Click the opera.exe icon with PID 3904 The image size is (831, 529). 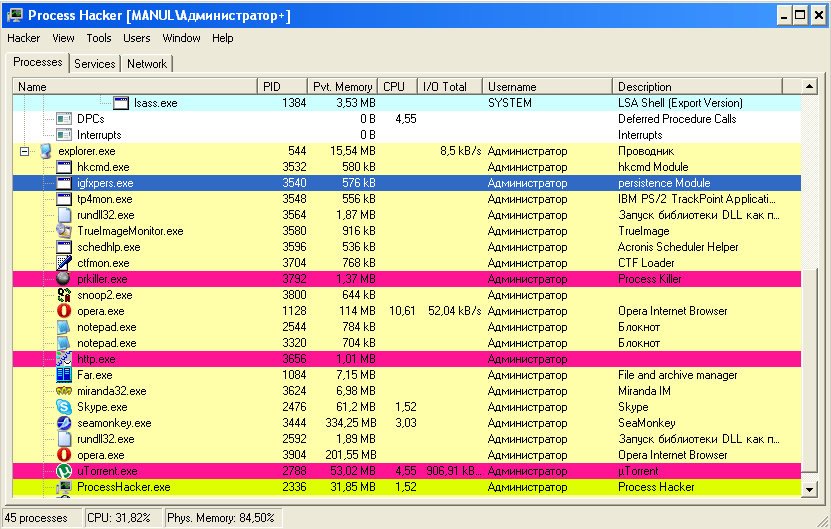[x=64, y=455]
